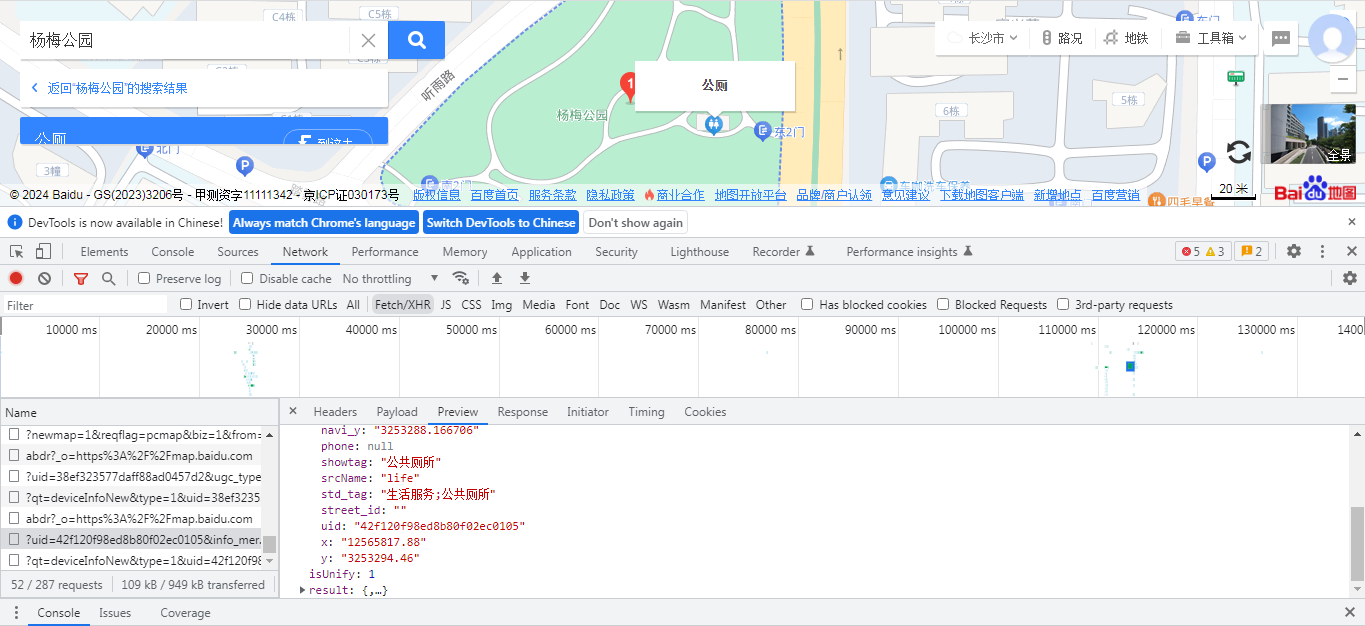Click the 2 issues badge

[x=1251, y=252]
